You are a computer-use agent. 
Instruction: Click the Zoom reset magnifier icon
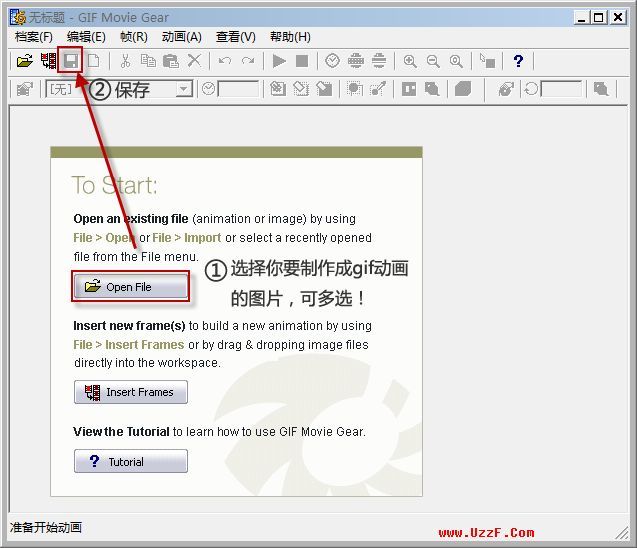pyautogui.click(x=456, y=61)
